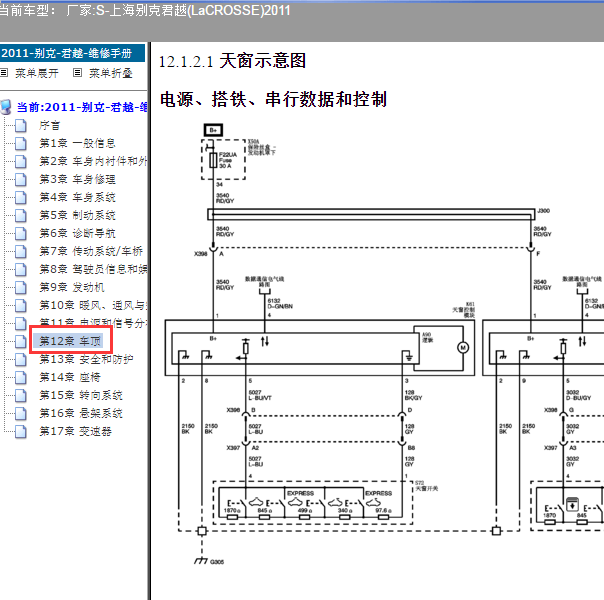Click G305 ground label

pos(217,562)
